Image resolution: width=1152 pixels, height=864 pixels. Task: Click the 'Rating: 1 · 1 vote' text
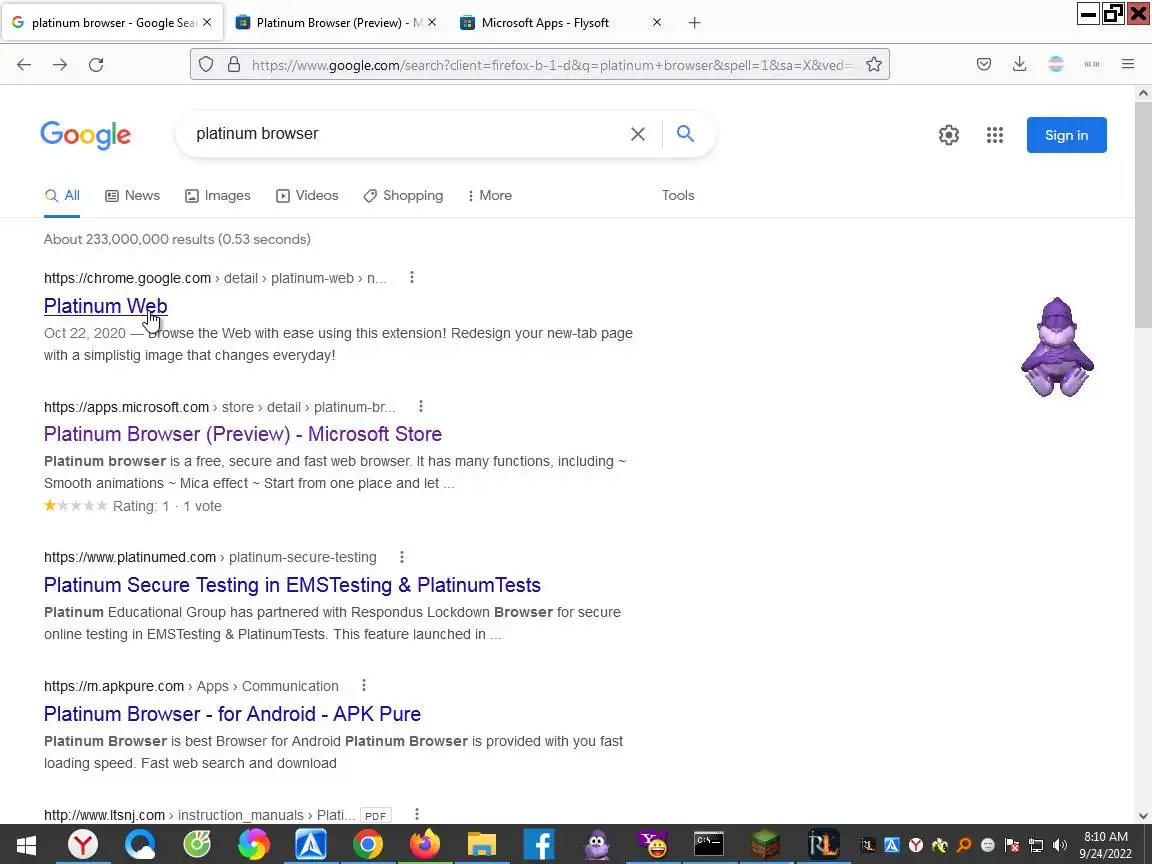click(167, 506)
